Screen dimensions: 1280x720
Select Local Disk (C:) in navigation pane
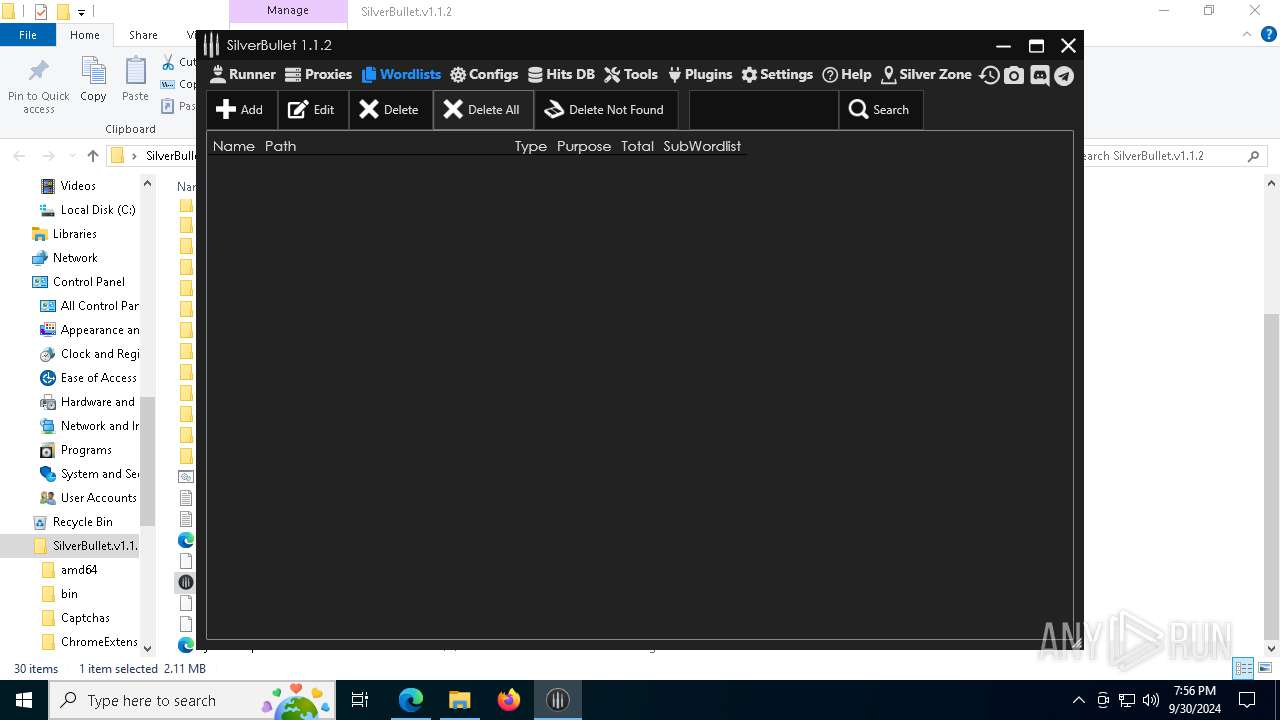(x=98, y=210)
